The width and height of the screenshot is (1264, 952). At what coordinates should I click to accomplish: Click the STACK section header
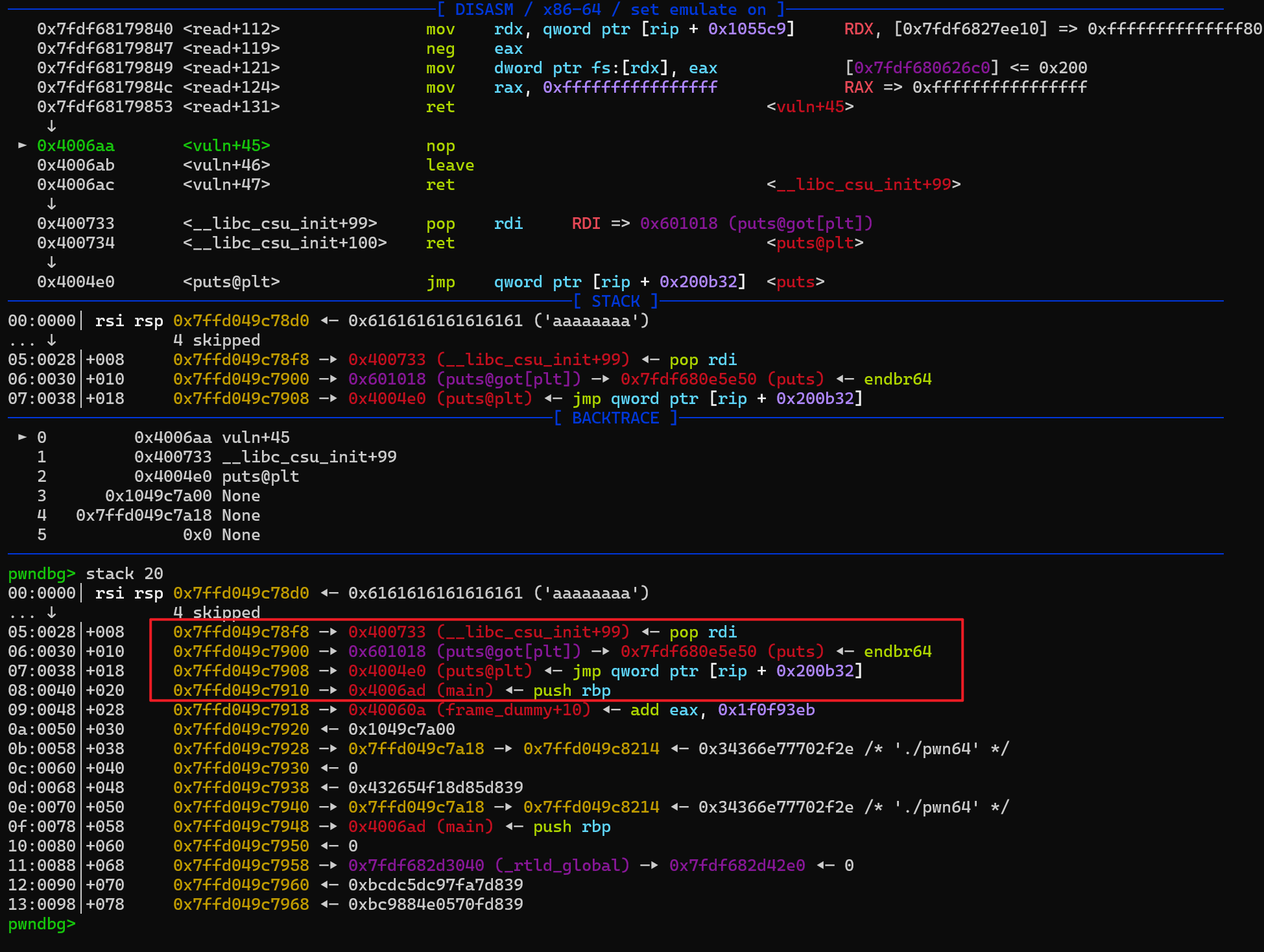[x=615, y=301]
